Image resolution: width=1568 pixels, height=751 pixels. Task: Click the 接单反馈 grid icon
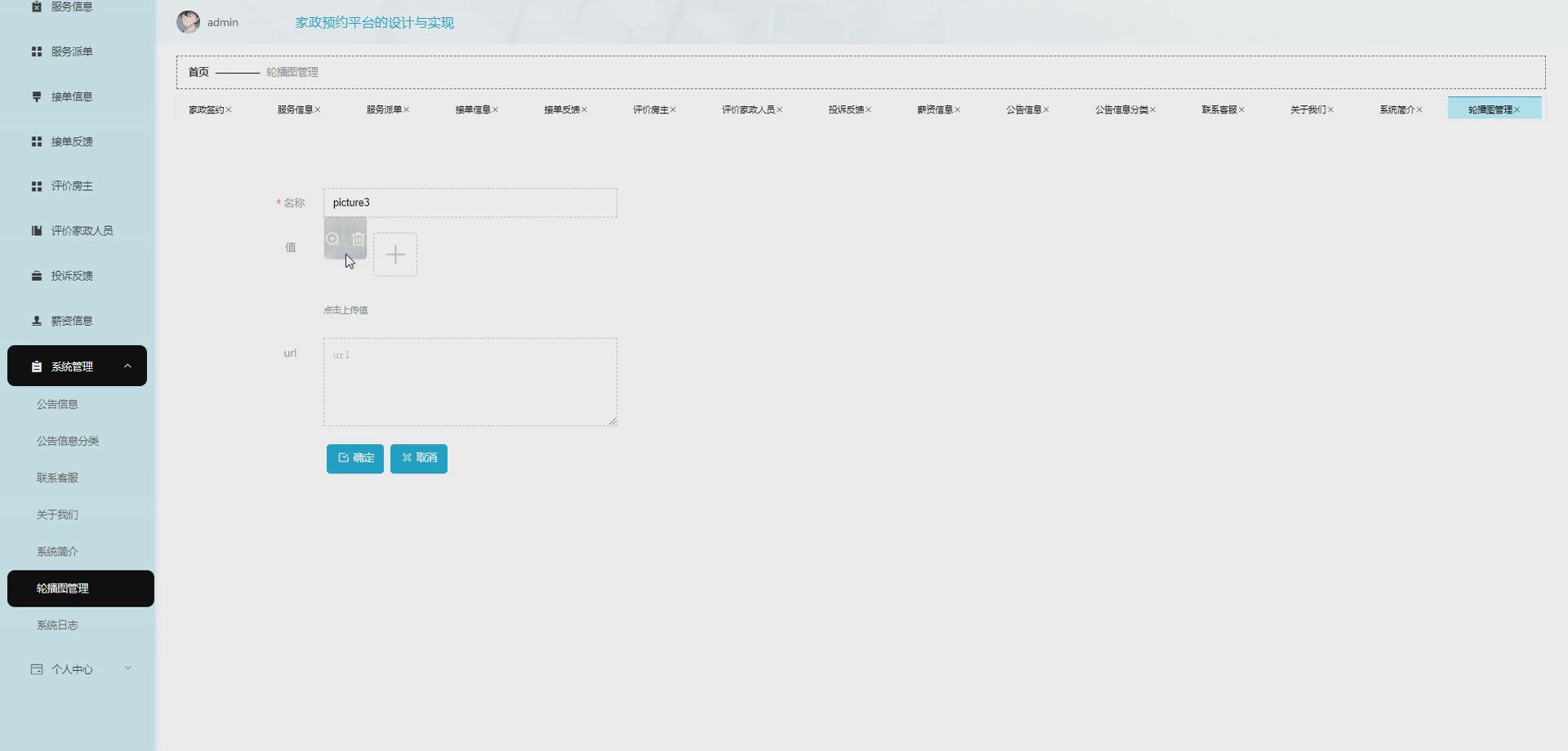tap(37, 141)
